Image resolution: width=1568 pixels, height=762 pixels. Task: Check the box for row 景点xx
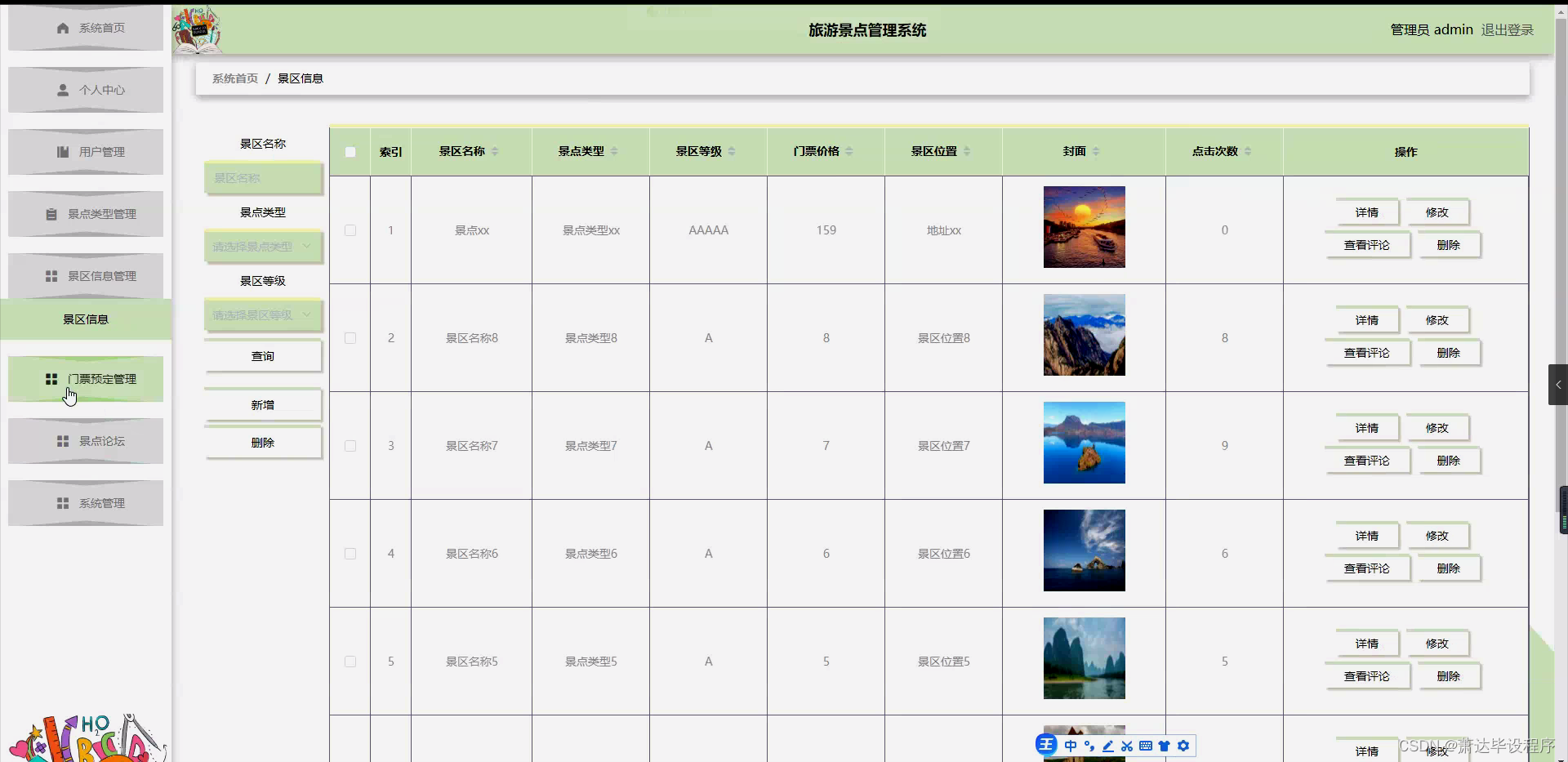(x=350, y=230)
